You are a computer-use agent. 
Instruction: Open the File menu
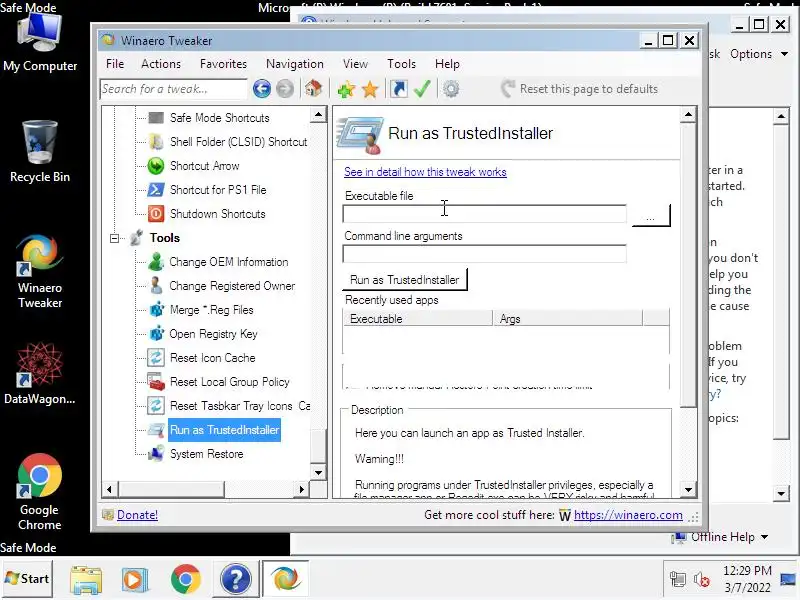point(115,64)
